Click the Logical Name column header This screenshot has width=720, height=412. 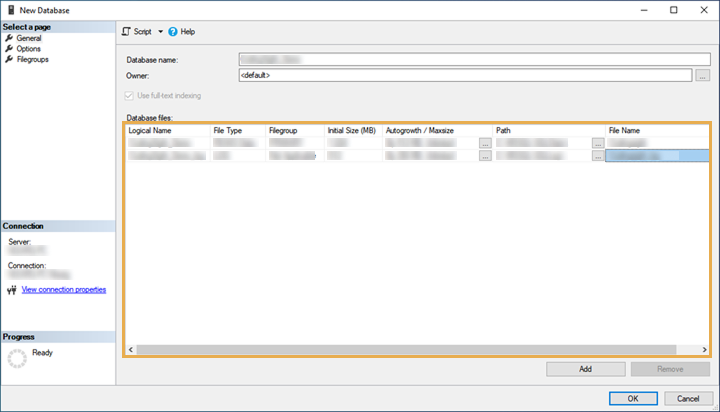[150, 131]
